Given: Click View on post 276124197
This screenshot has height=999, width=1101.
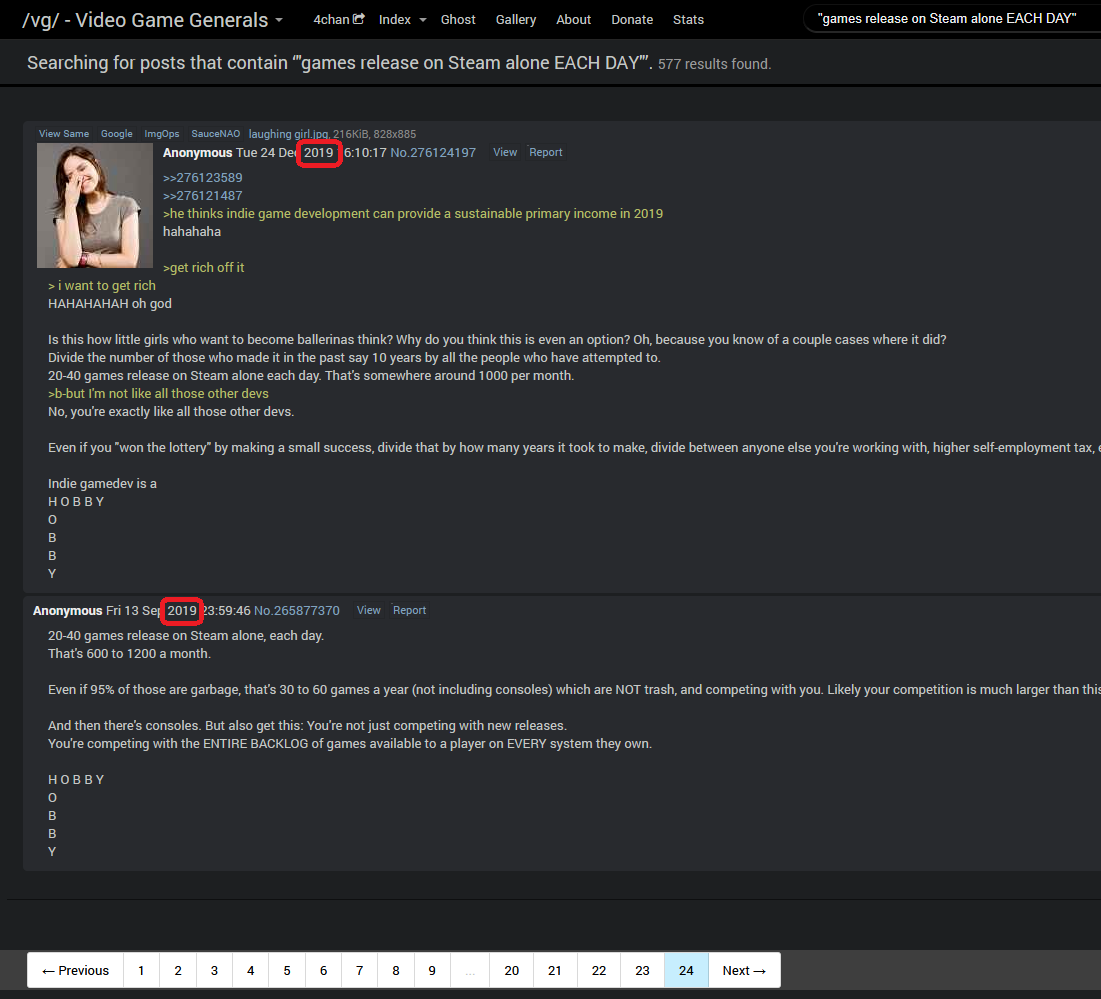Looking at the screenshot, I should point(505,152).
